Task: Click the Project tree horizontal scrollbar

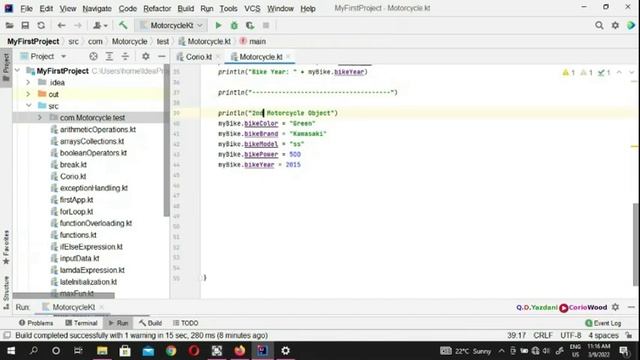Action: (x=63, y=295)
